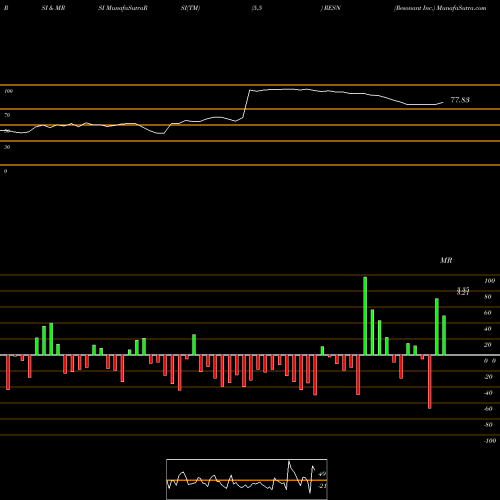Select the MunafaSutra.com title text
The width and height of the screenshot is (500, 500).
pos(461,8)
